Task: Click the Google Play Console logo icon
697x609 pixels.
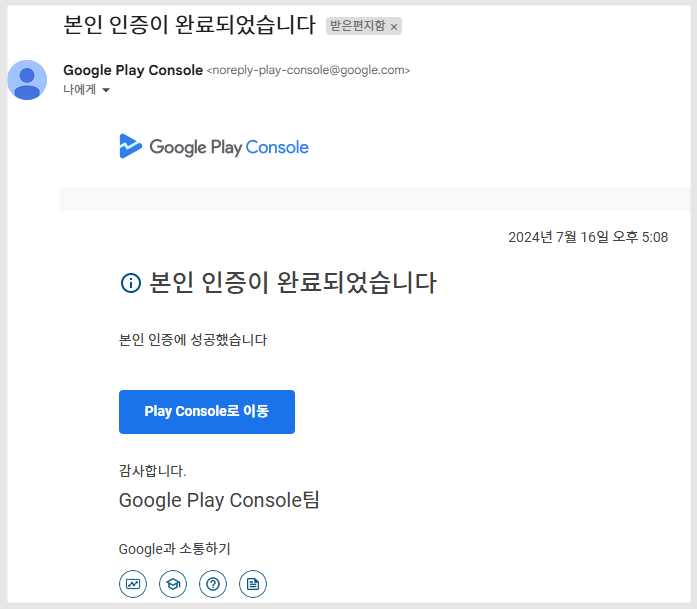Action: tap(130, 146)
